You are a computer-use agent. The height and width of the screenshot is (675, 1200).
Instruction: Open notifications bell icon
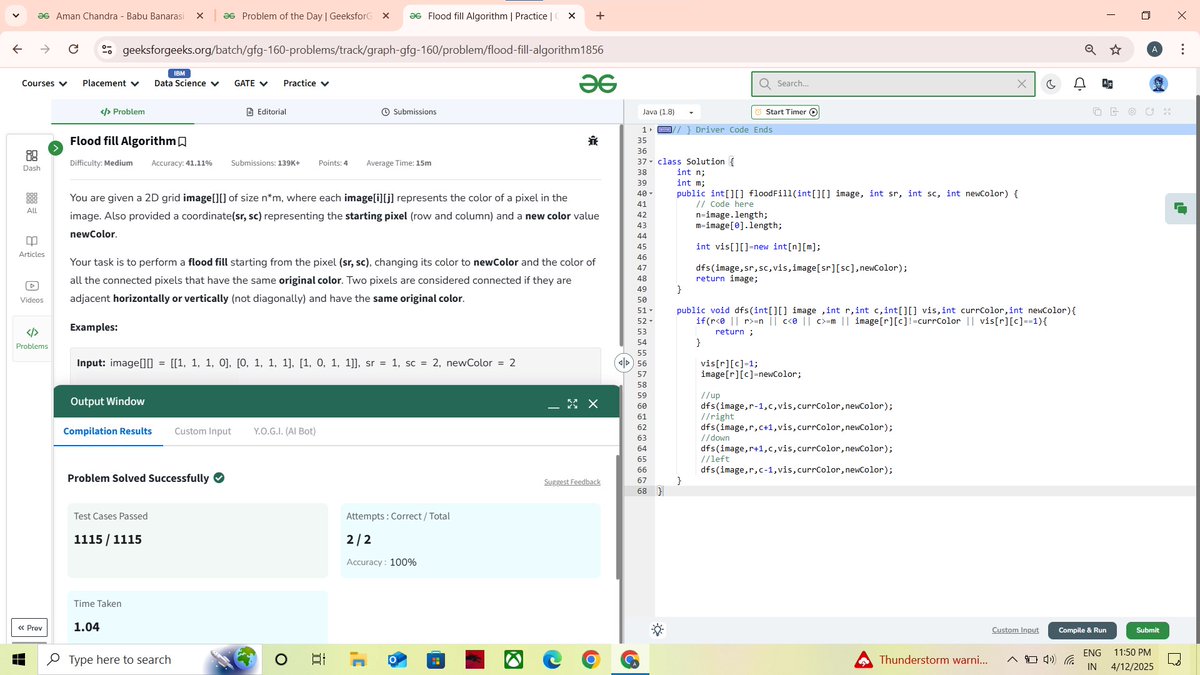[1081, 84]
